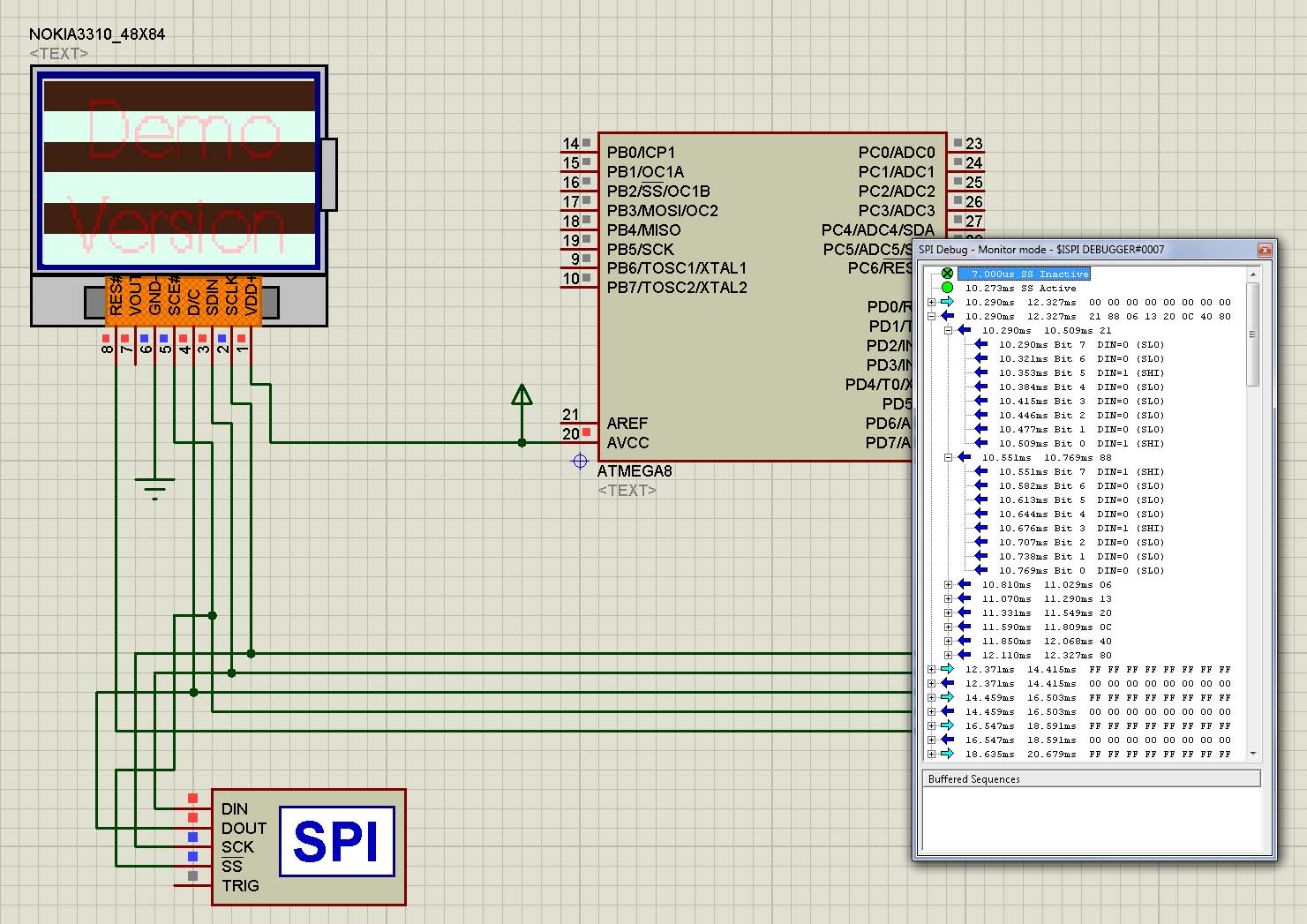Click blue arrow icon on 10.551ms Bit 7 row
This screenshot has height=924, width=1307.
tap(980, 471)
